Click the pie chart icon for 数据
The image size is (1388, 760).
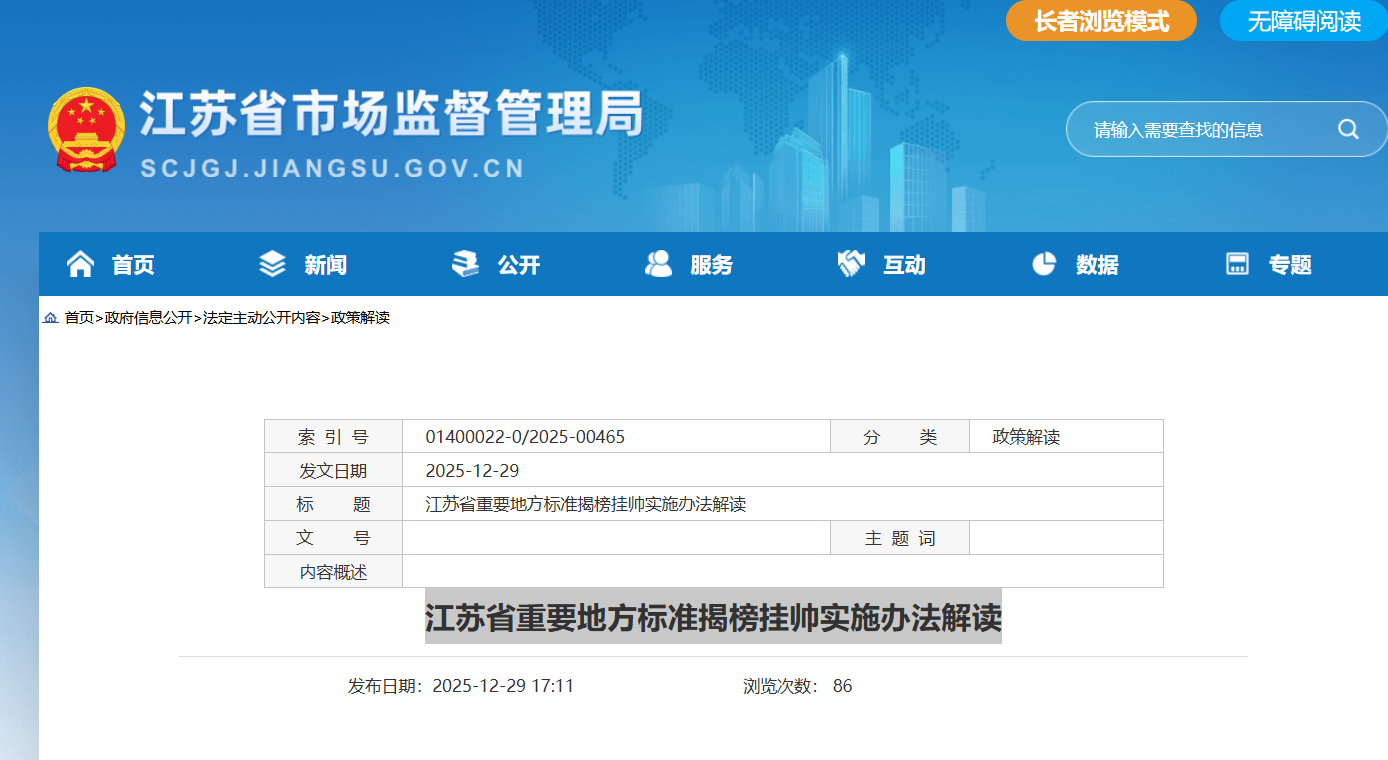1044,264
